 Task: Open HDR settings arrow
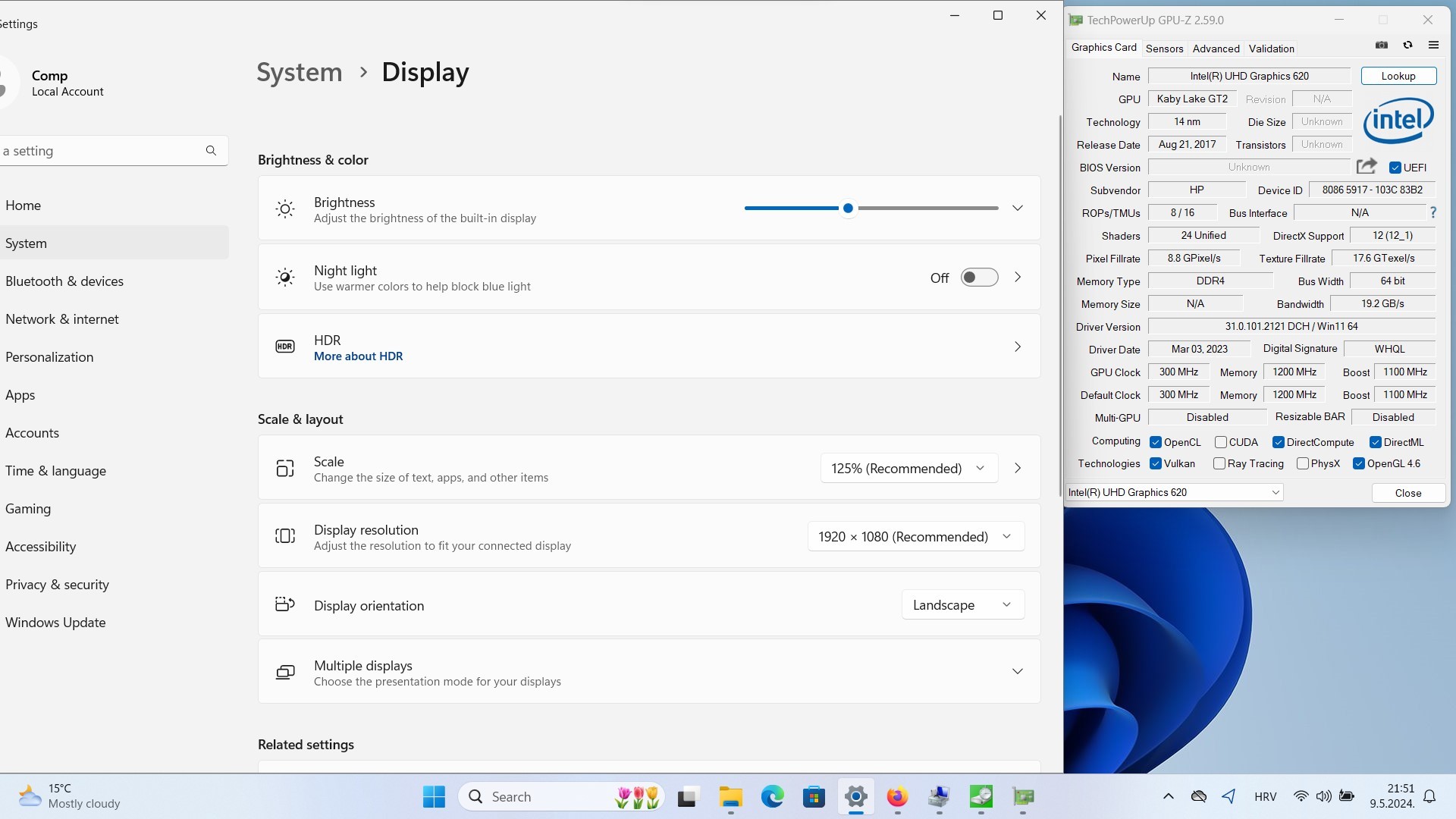pyautogui.click(x=1018, y=347)
